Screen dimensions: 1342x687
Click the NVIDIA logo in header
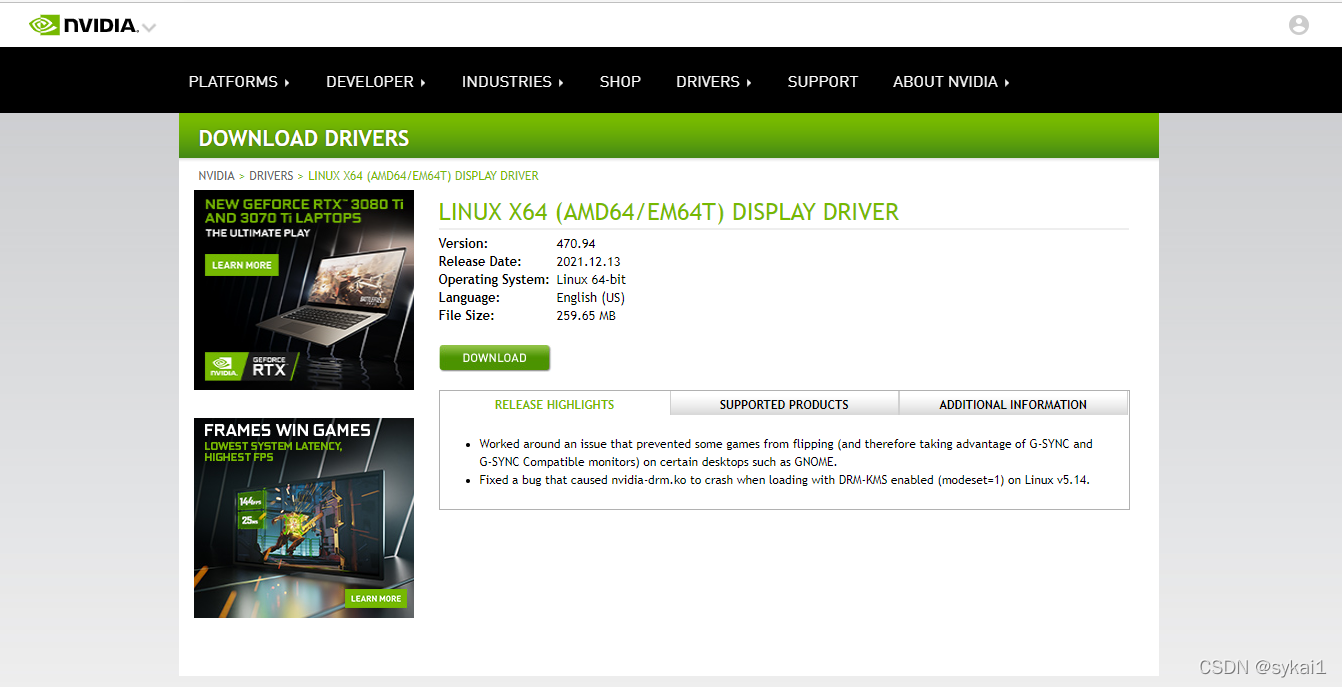click(83, 25)
